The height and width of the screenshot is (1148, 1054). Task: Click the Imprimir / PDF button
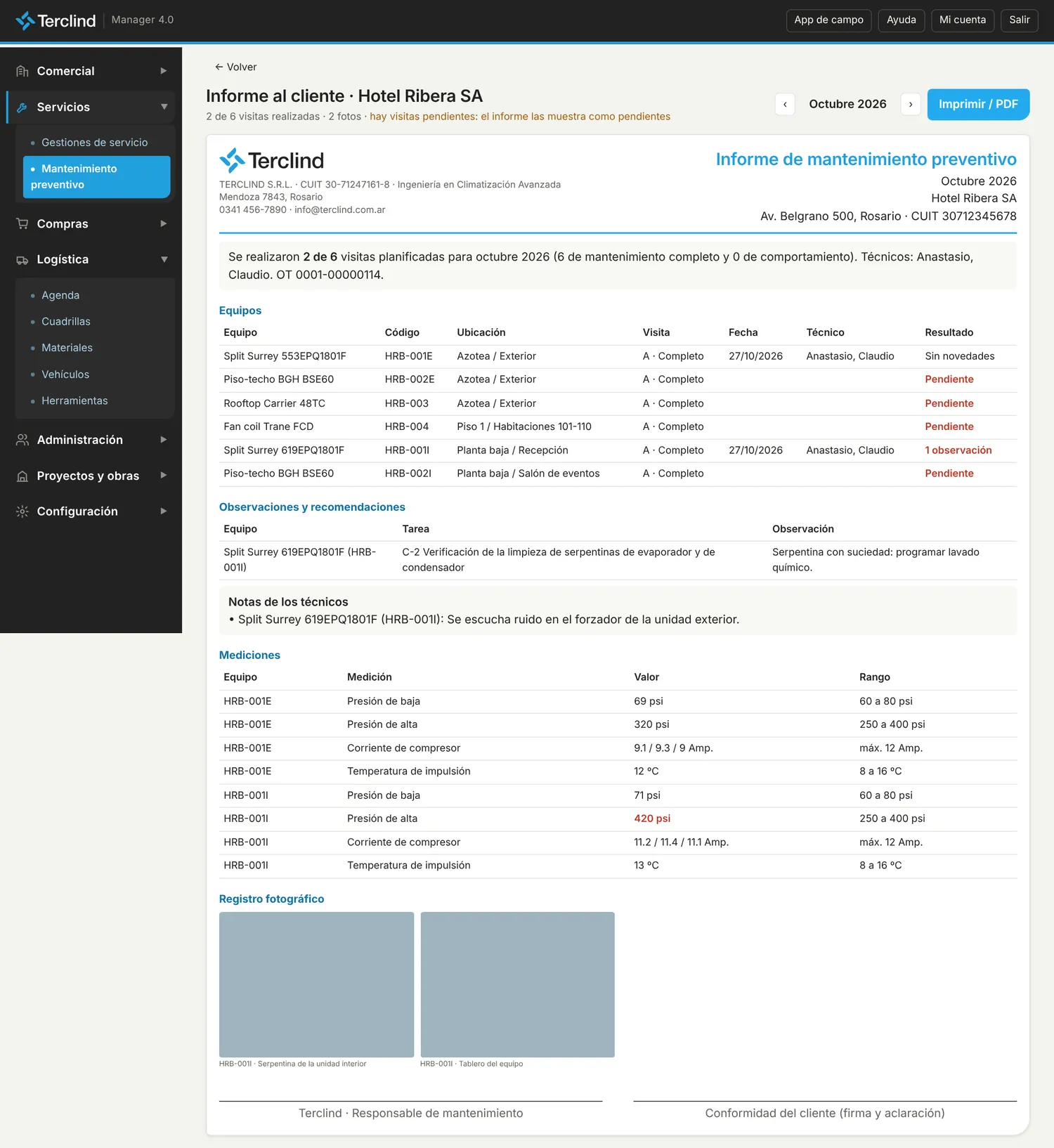978,104
